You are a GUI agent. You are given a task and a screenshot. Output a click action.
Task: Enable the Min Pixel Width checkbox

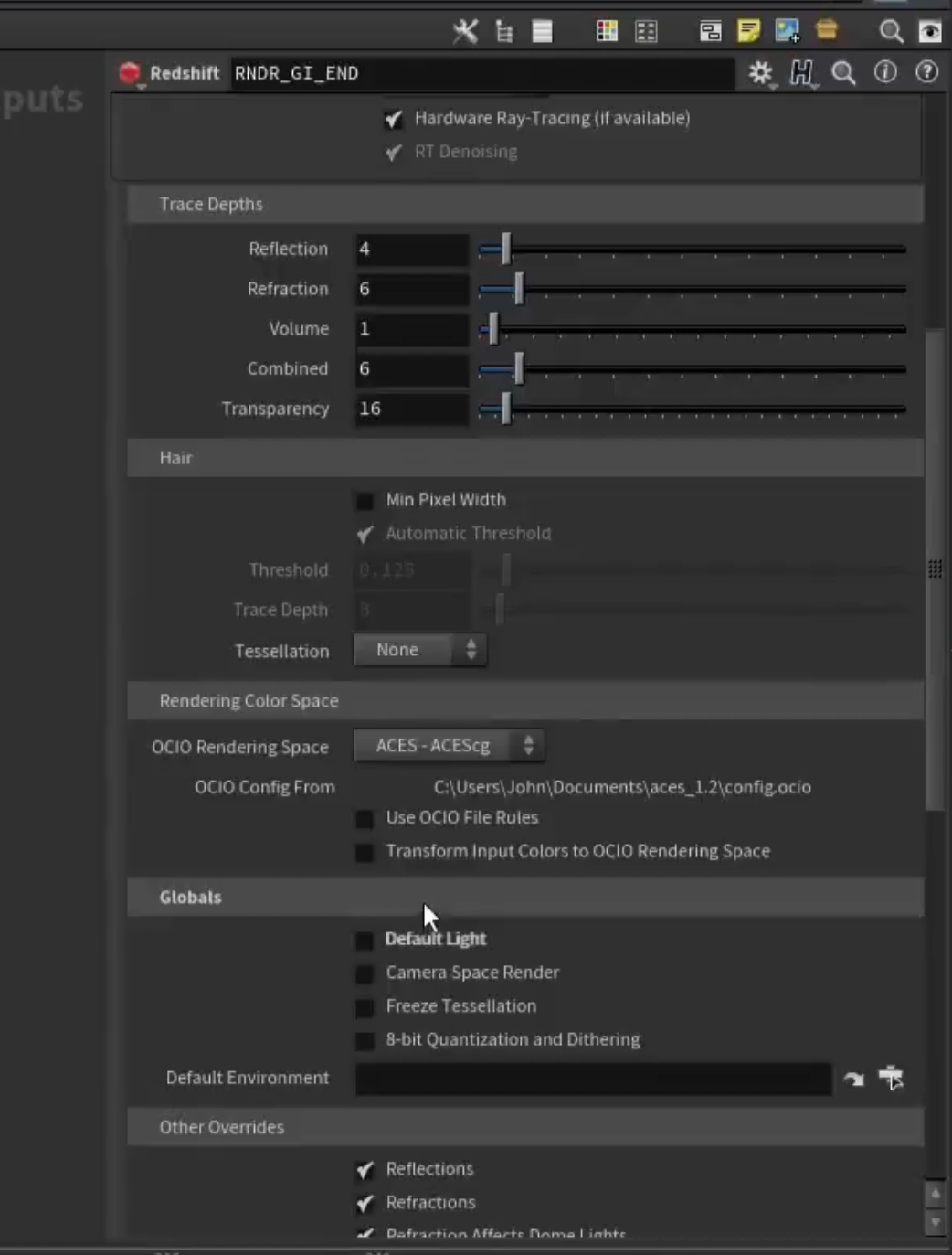[365, 501]
